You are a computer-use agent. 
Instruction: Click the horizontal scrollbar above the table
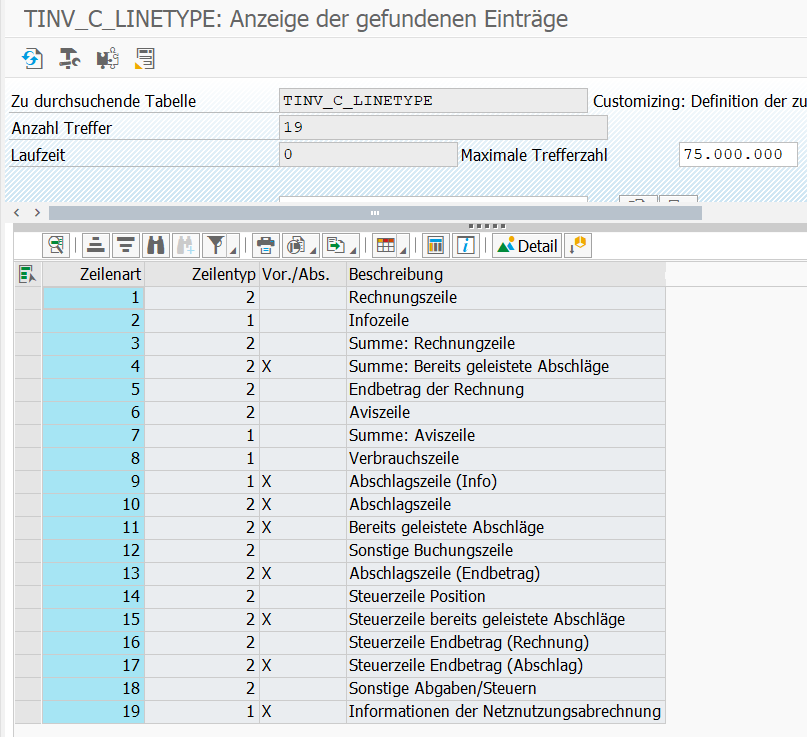[x=375, y=212]
